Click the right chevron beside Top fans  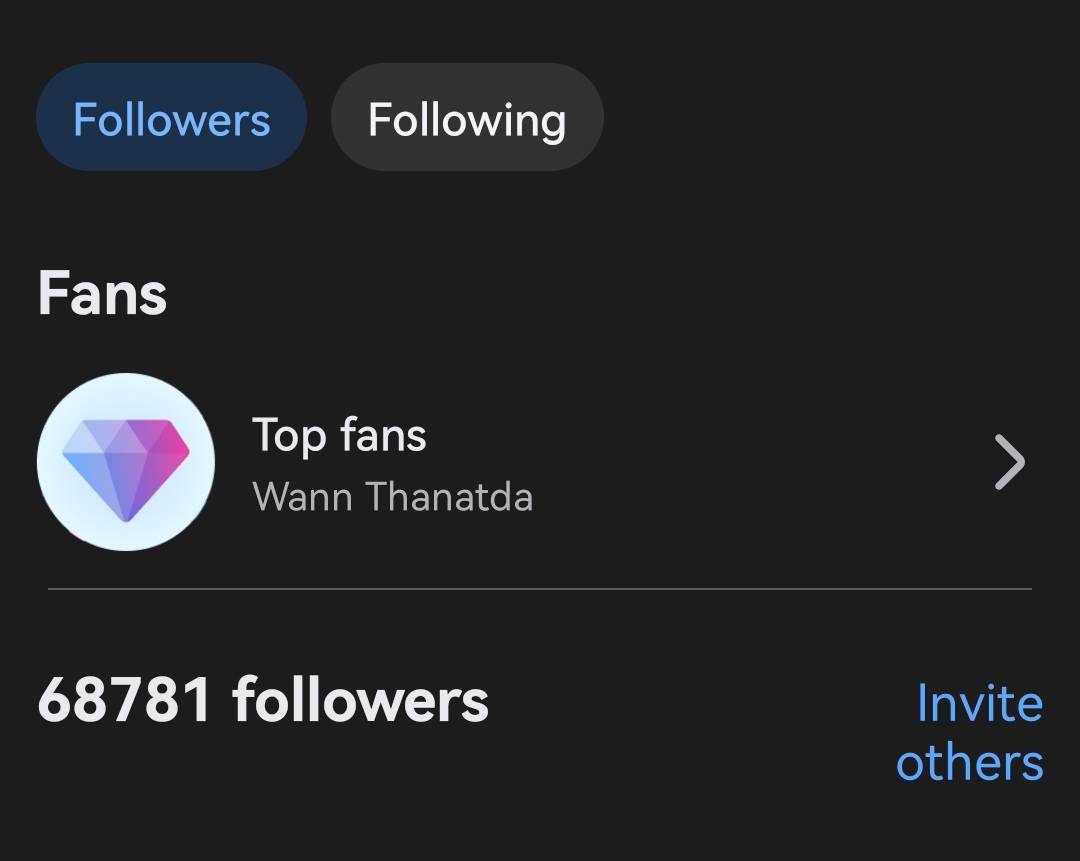[1010, 464]
